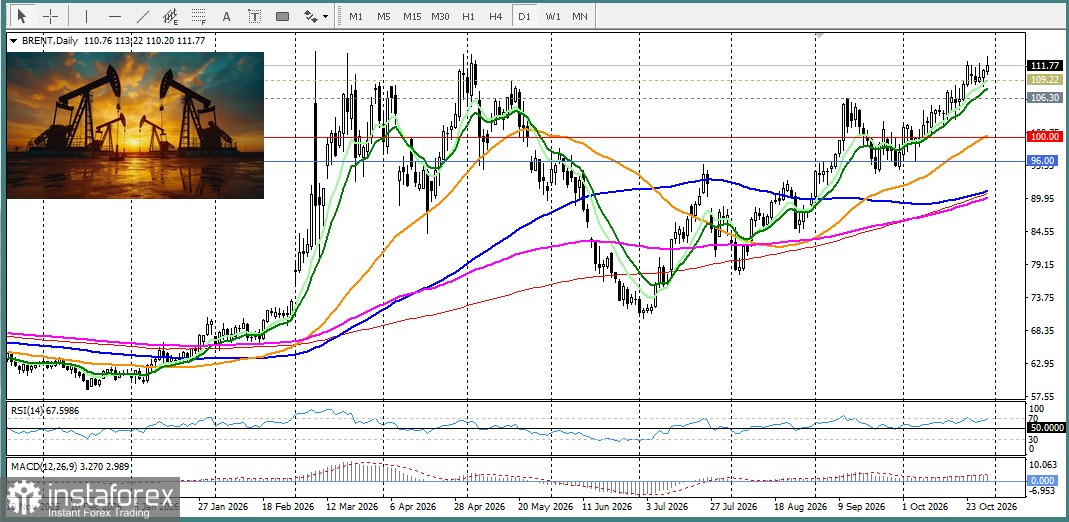Screen dimensions: 1069x522
Task: Switch to H4 timeframe
Action: 496,16
